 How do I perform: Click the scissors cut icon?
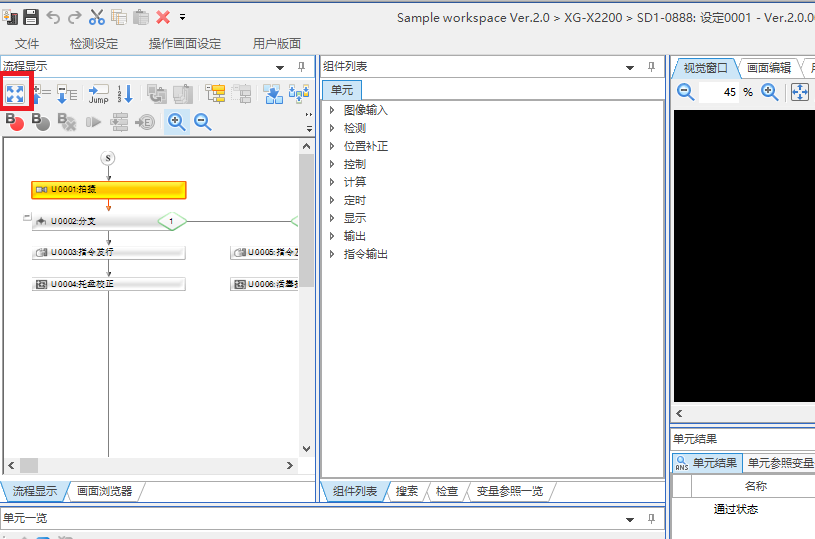click(97, 17)
